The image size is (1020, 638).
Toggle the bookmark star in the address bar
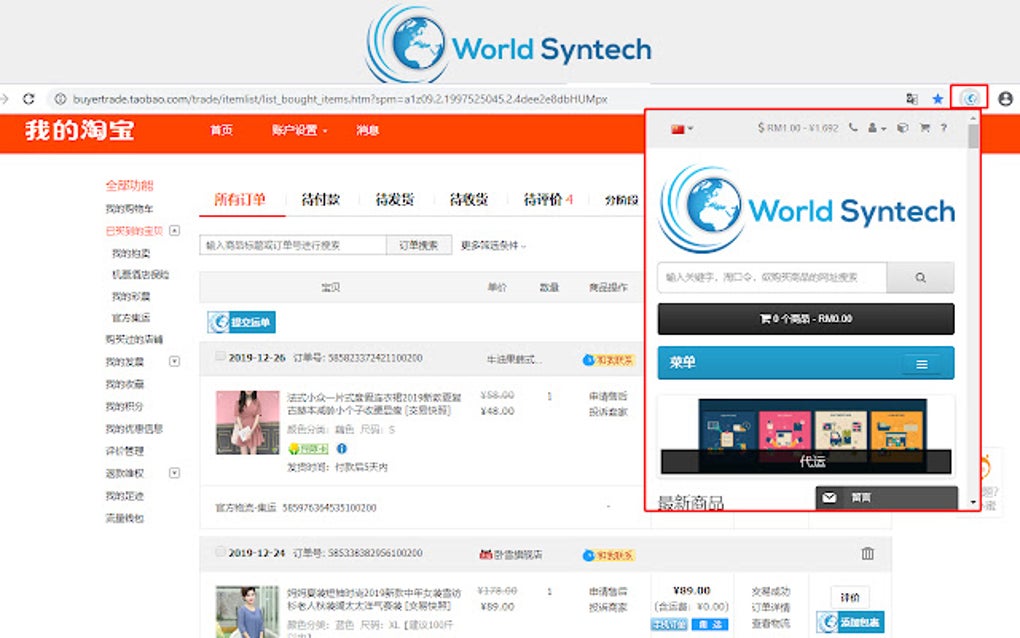937,98
